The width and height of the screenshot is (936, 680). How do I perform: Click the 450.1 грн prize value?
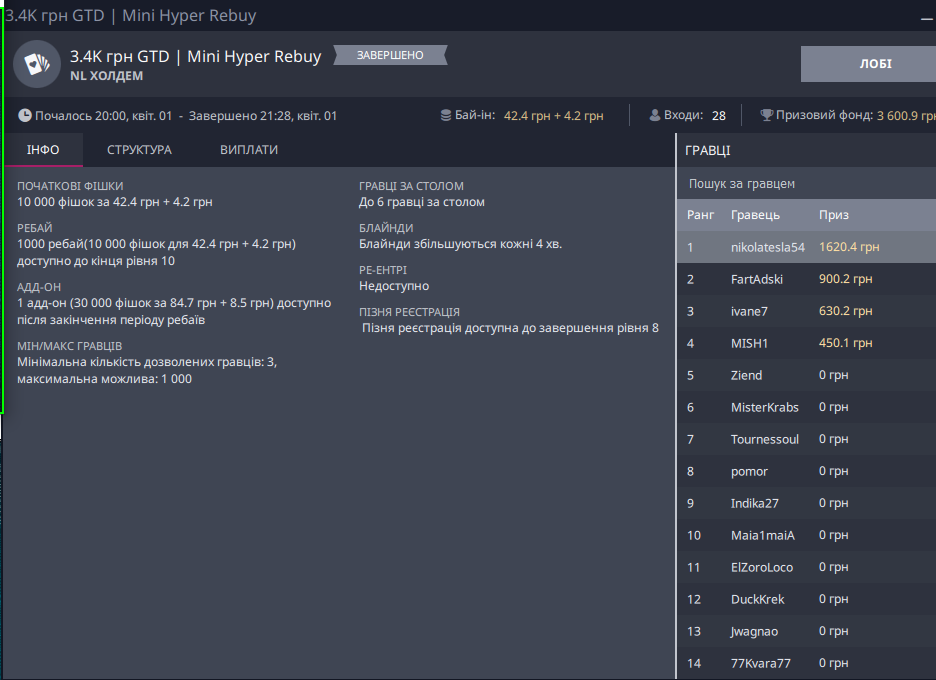coord(845,343)
